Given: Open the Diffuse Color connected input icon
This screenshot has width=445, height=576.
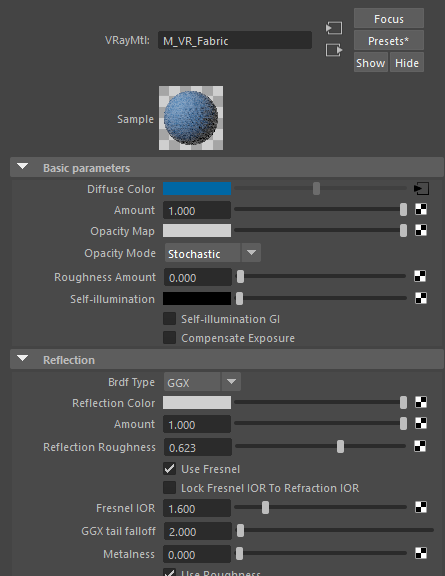Looking at the screenshot, I should (421, 189).
